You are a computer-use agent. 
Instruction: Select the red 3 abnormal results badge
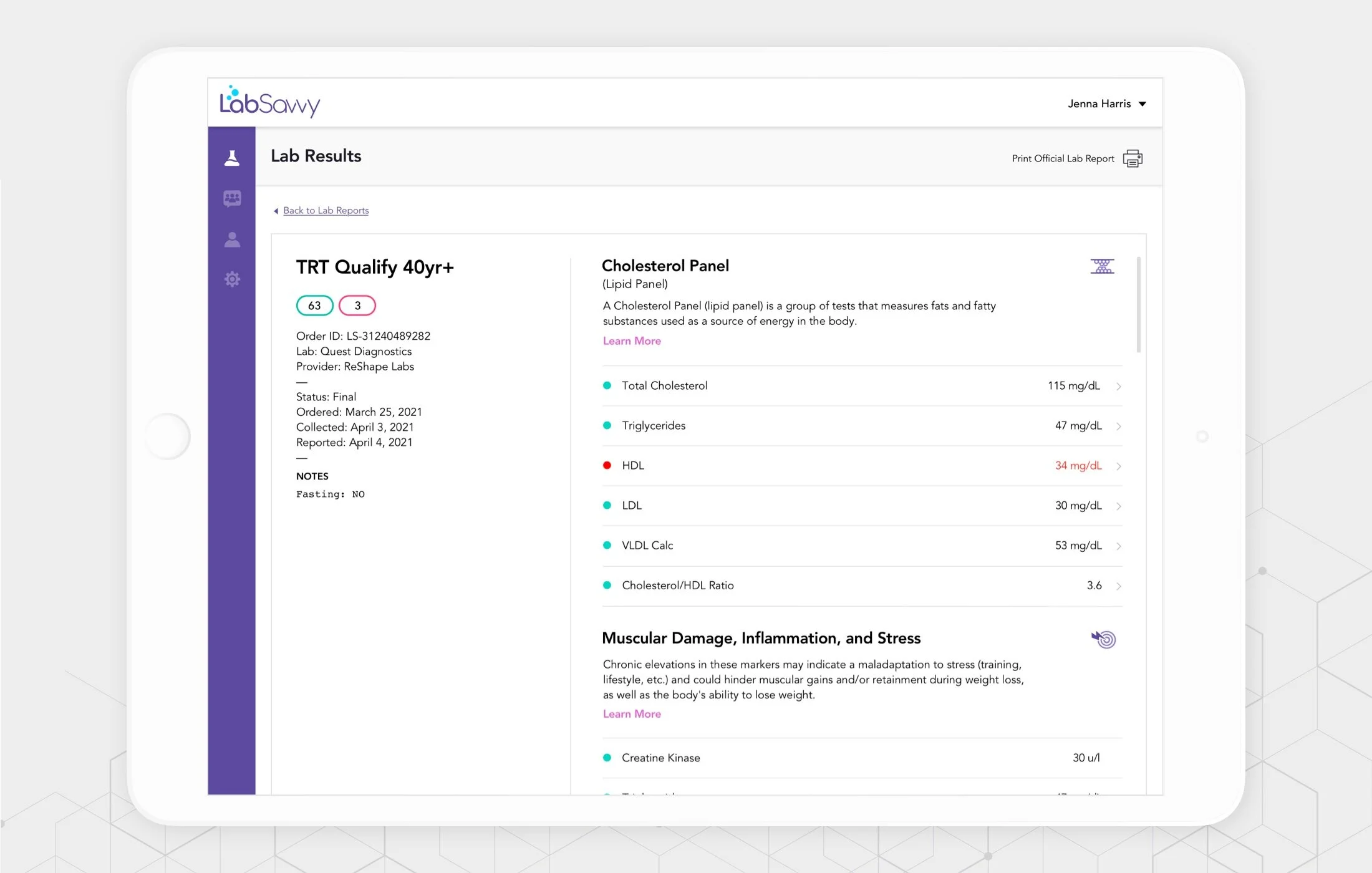(x=357, y=306)
